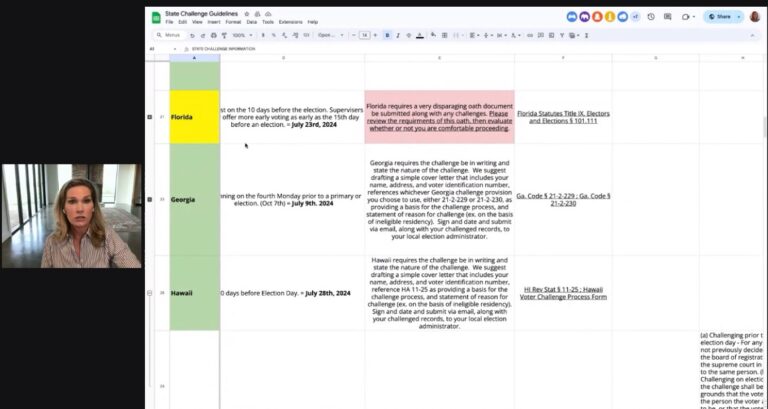
Task: Expand the Hawaii row group
Action: tap(150, 293)
